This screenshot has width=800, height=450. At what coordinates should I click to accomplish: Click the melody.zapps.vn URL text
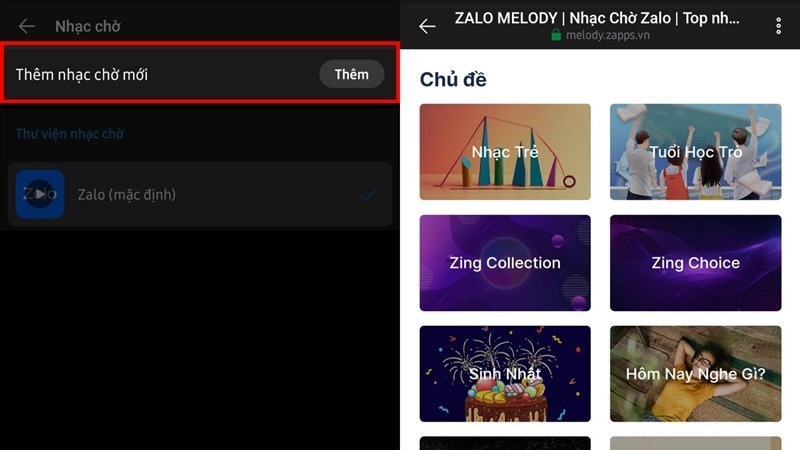608,35
